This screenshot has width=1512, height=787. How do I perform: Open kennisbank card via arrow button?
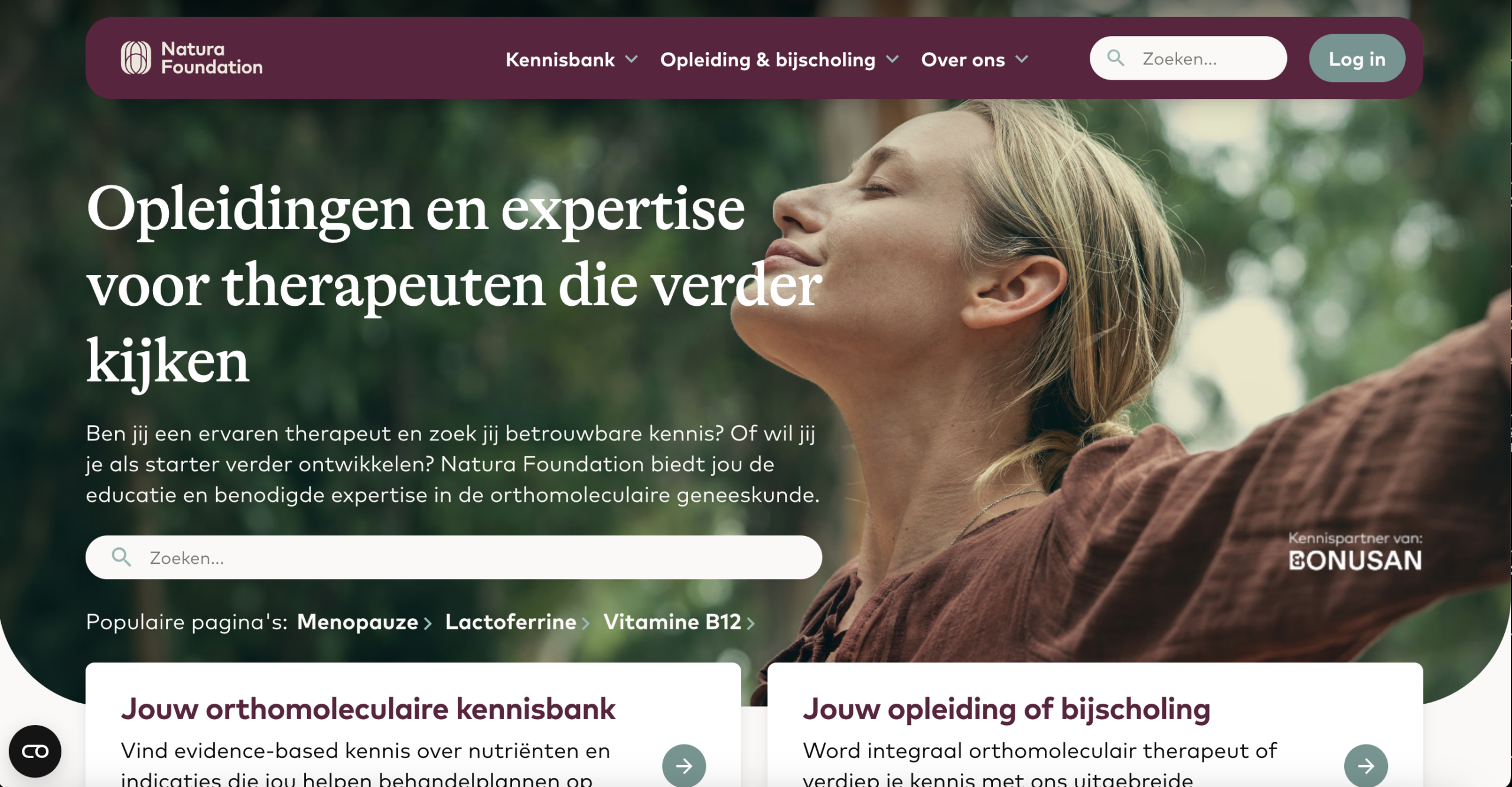coord(684,766)
